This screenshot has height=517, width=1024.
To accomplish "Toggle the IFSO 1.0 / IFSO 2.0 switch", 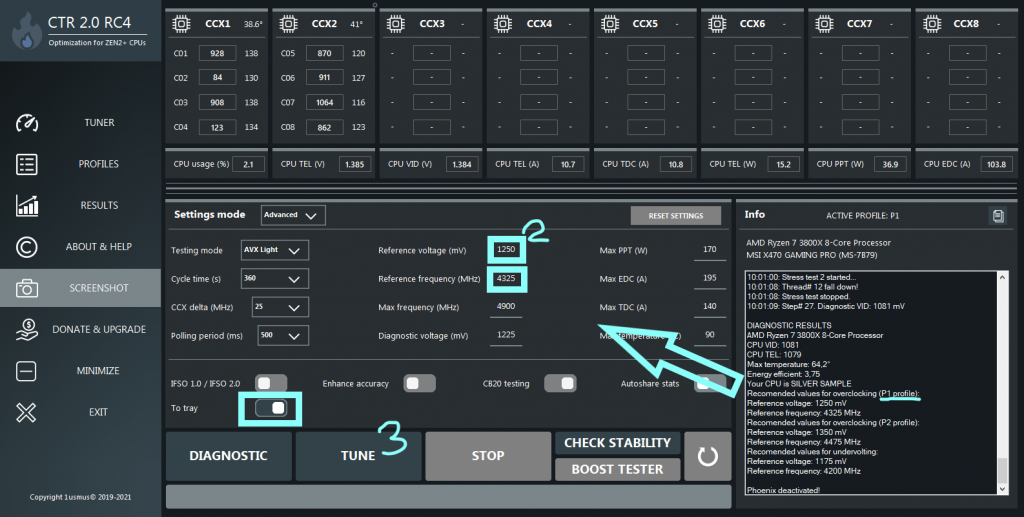I will [x=271, y=383].
